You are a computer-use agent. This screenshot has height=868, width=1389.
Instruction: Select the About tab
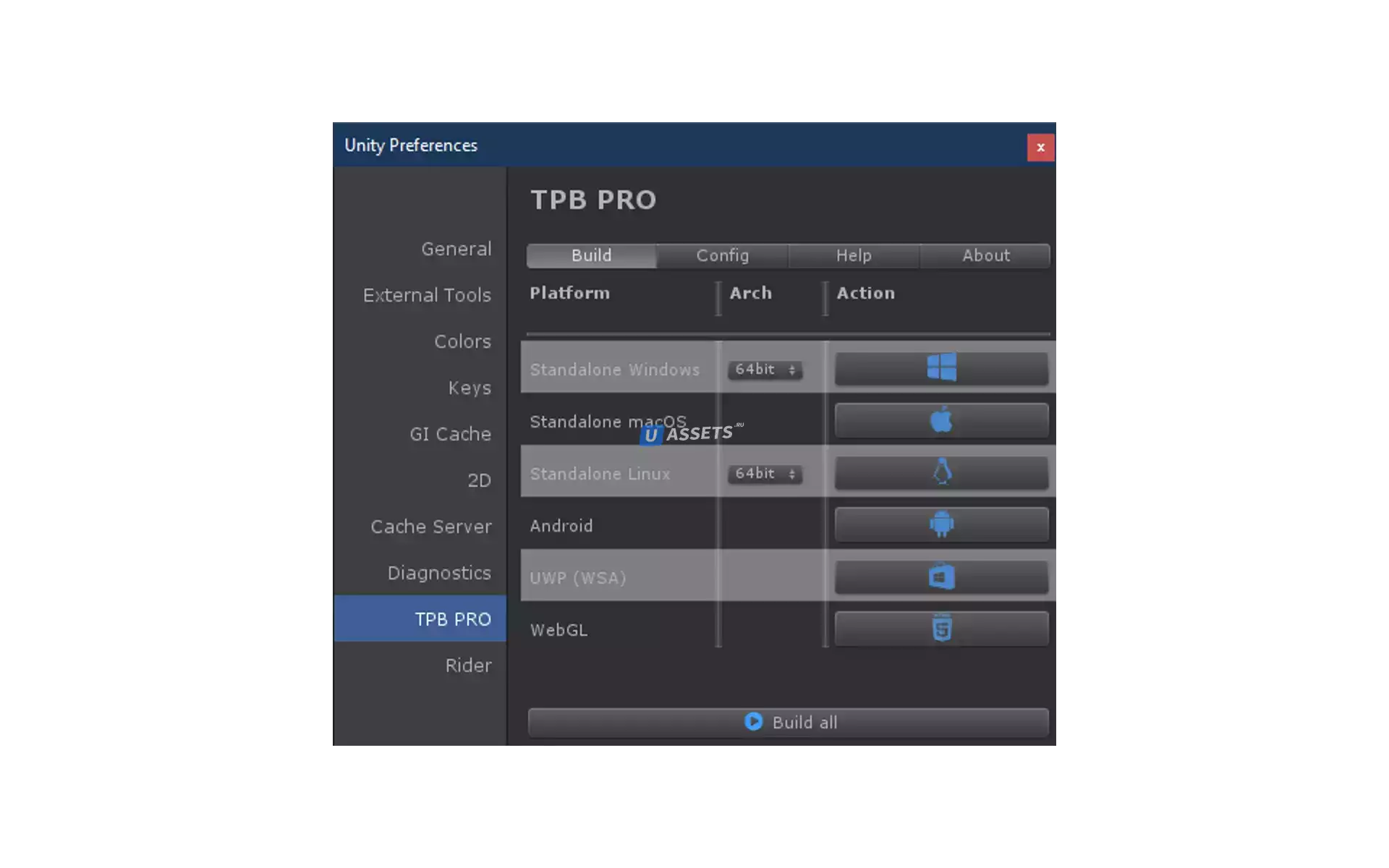tap(985, 255)
